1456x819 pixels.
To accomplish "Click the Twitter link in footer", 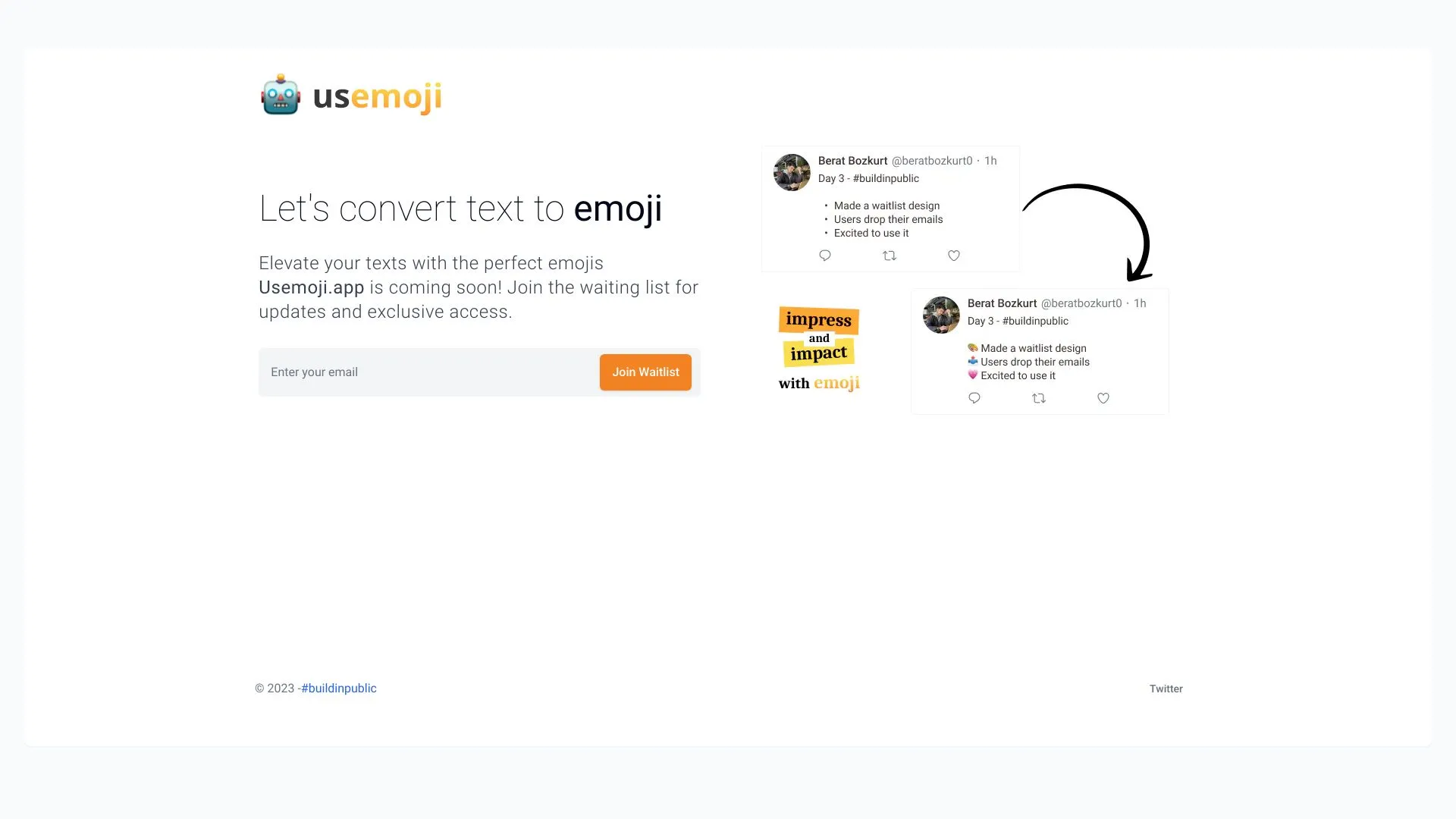I will pos(1166,688).
